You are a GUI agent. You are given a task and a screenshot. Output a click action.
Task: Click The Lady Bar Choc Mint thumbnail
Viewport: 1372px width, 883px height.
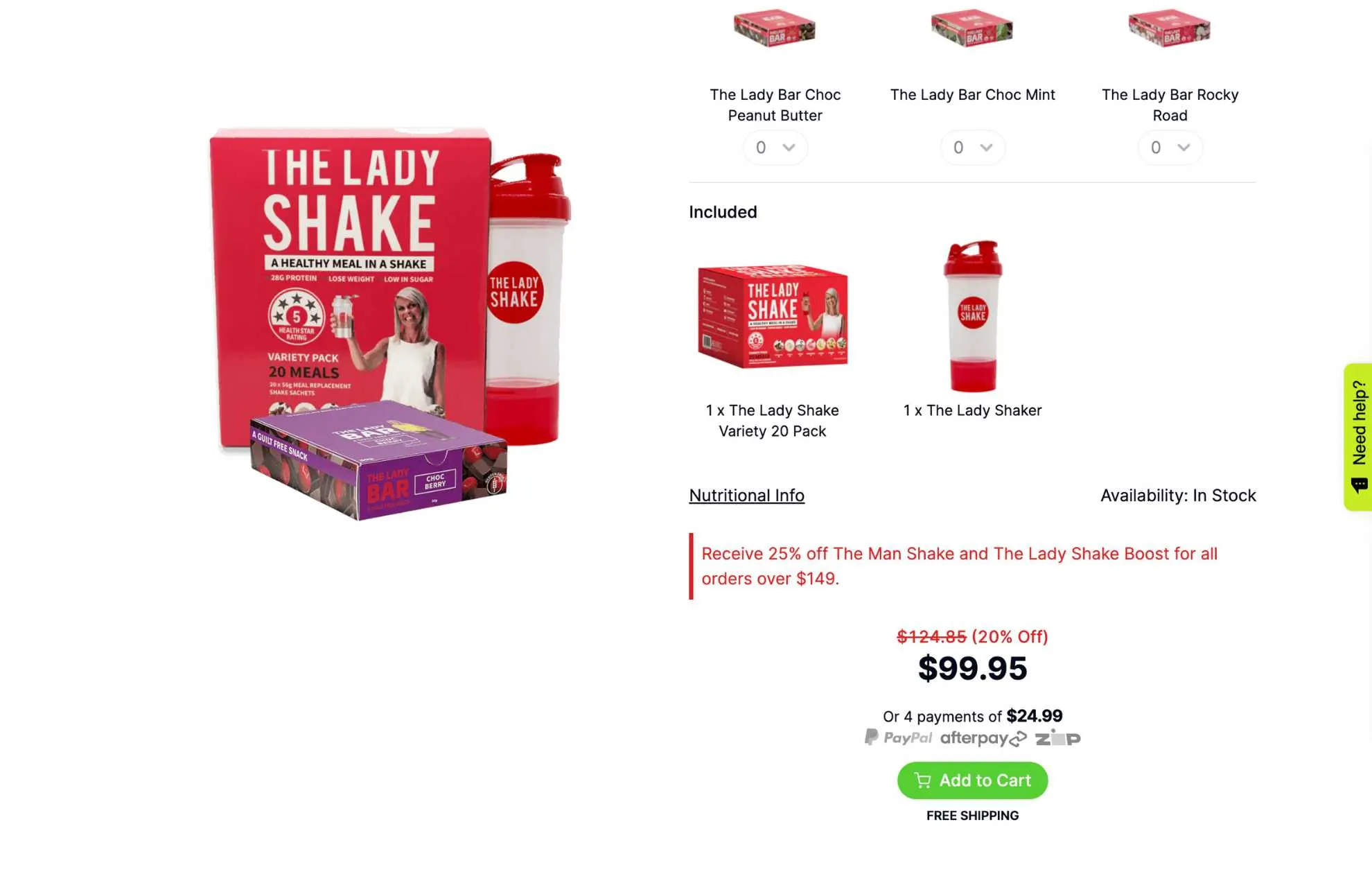[x=972, y=28]
